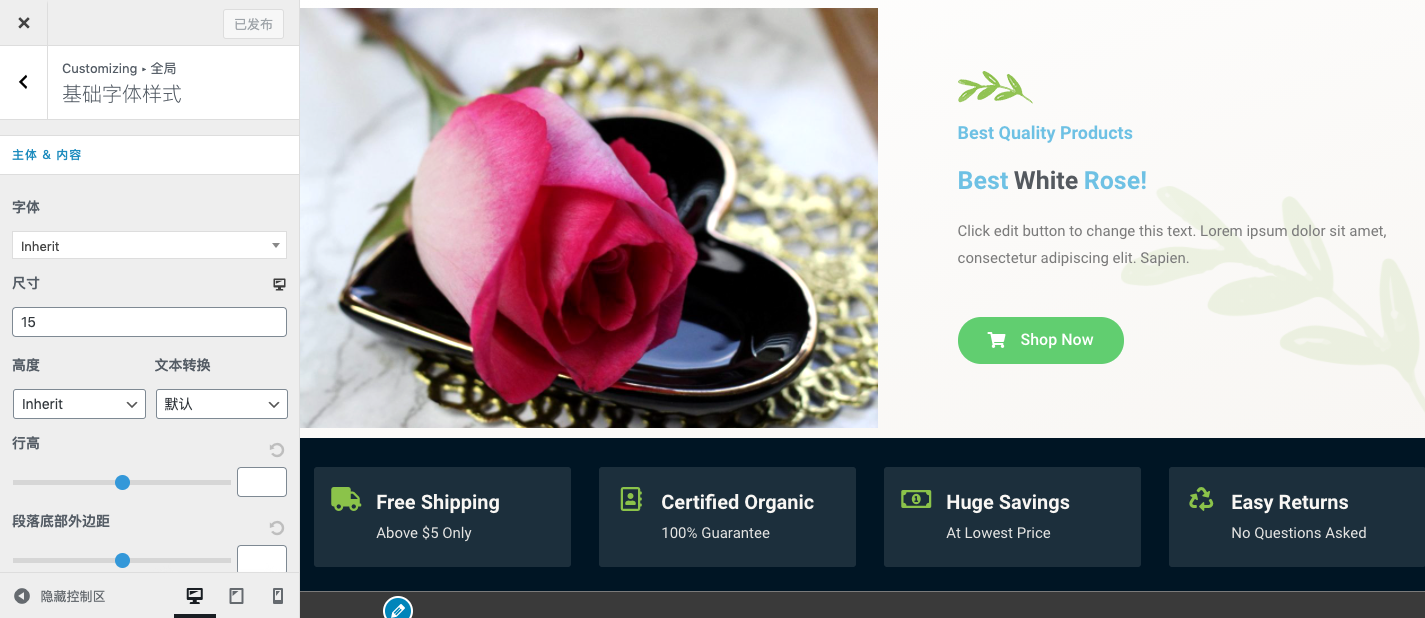Open the 字体 Inherit font dropdown
Screen dimensions: 1425x618
(149, 245)
